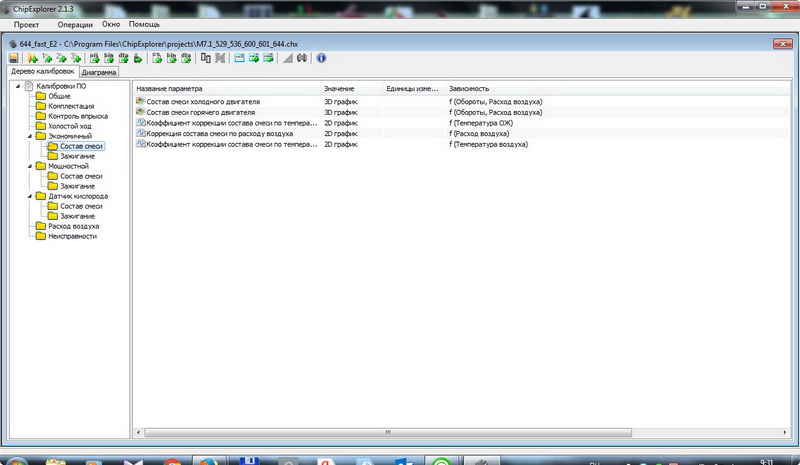Open the Проект menu
The image size is (800, 465).
[26, 24]
